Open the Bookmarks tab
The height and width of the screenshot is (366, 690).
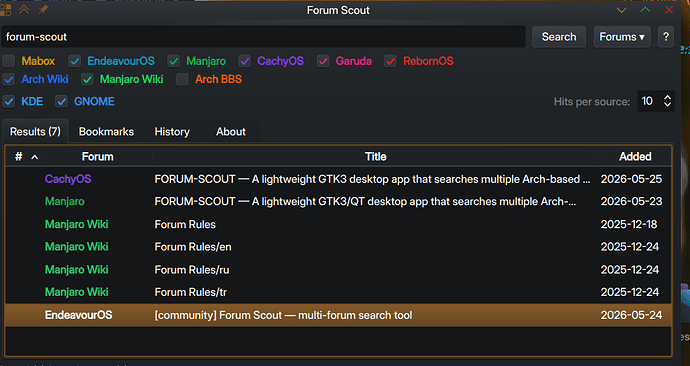(106, 132)
